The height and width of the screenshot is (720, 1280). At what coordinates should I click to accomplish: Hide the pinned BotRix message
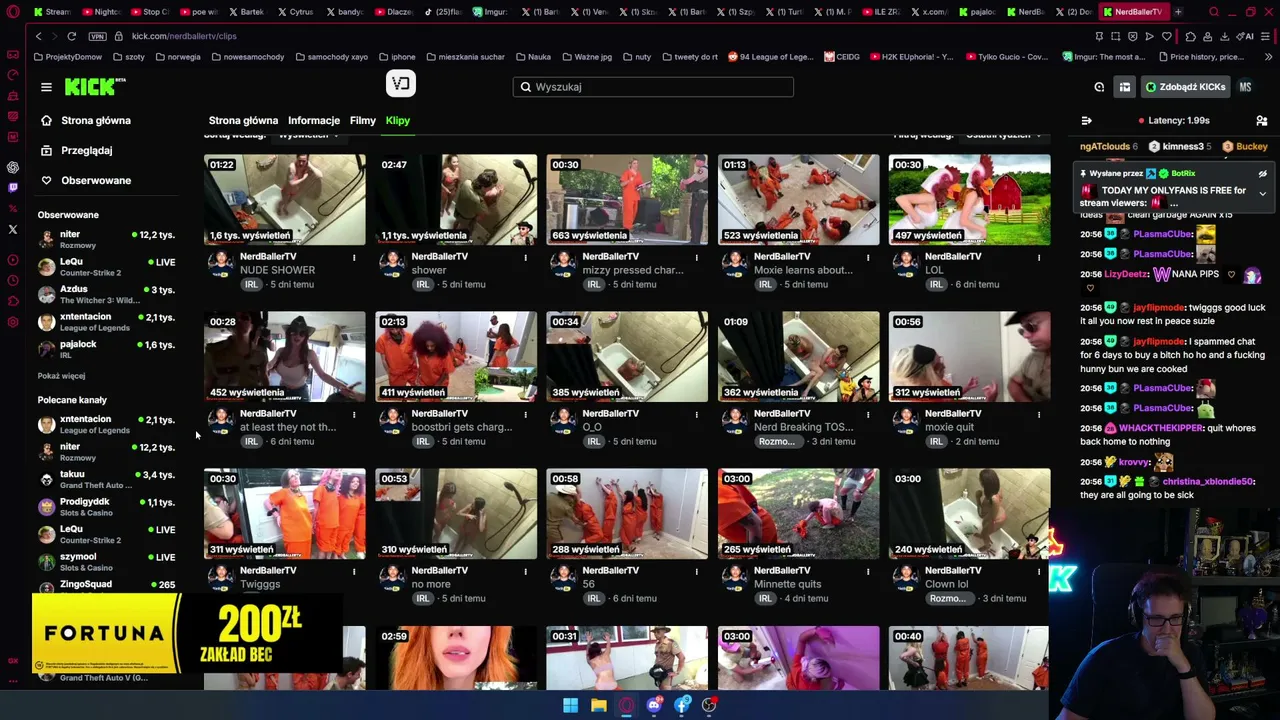click(x=1262, y=174)
